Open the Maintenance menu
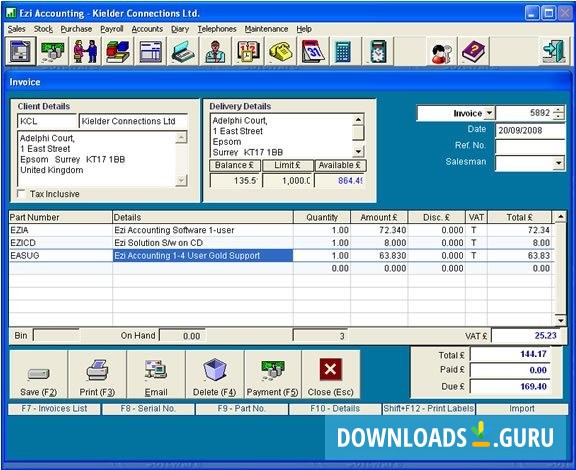This screenshot has height=470, width=576. click(x=266, y=29)
